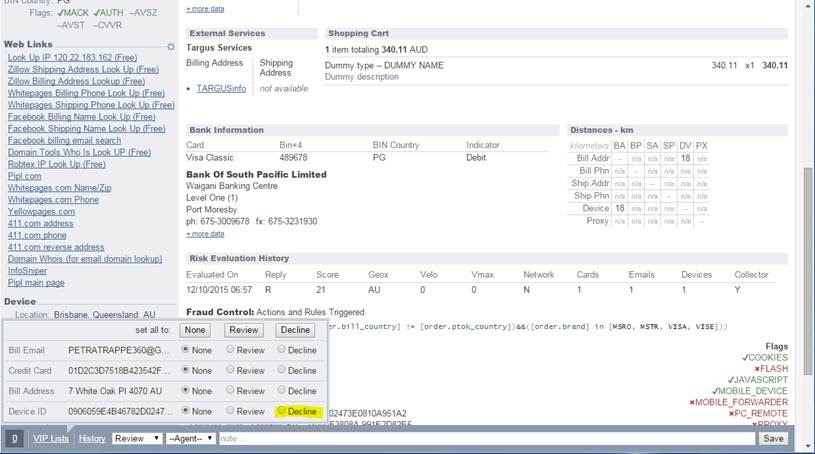Open Zillow Shipping Address Look Up link
The image size is (815, 454).
tap(83, 69)
